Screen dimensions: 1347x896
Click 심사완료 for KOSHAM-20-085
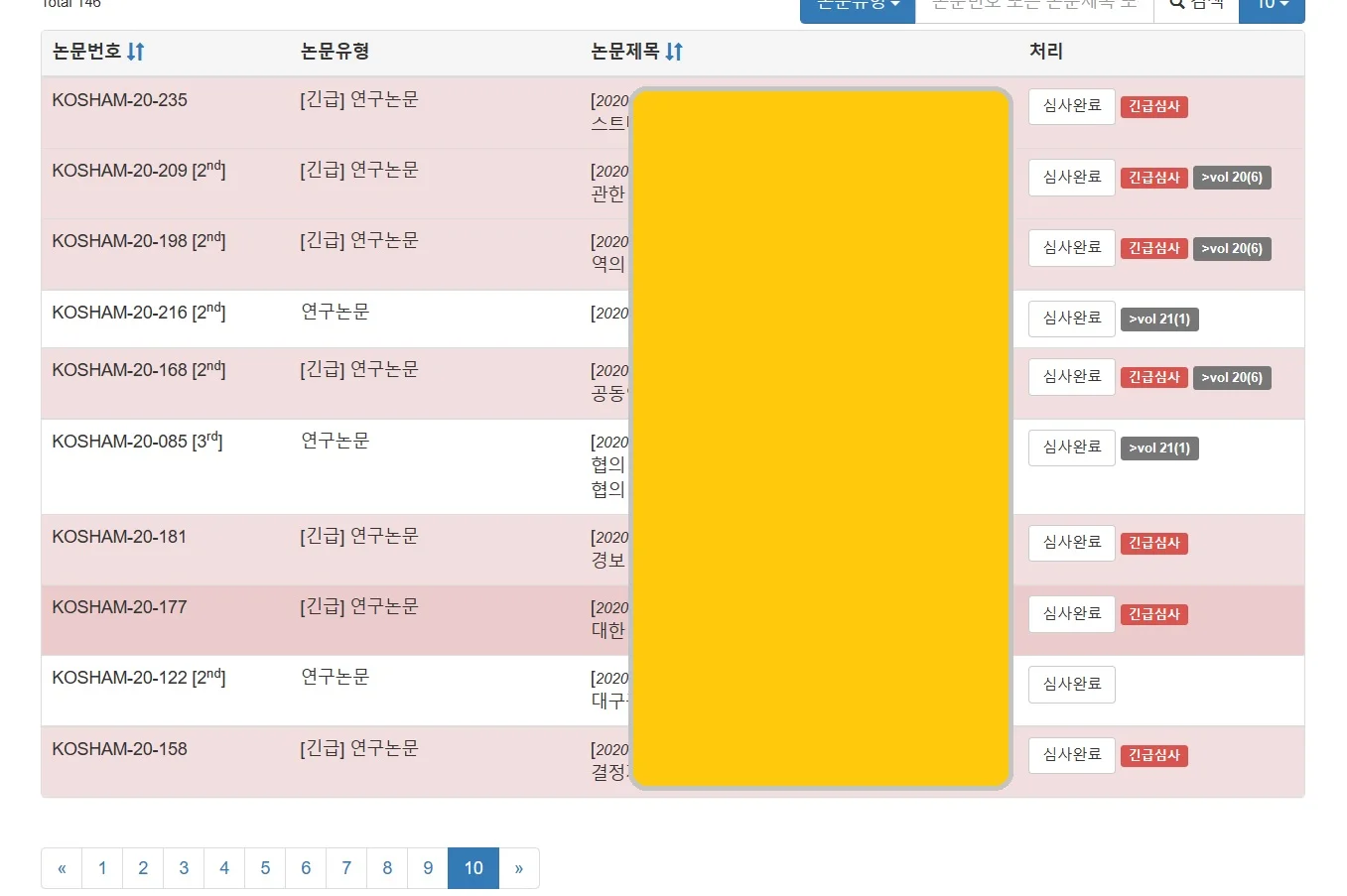tap(1072, 448)
